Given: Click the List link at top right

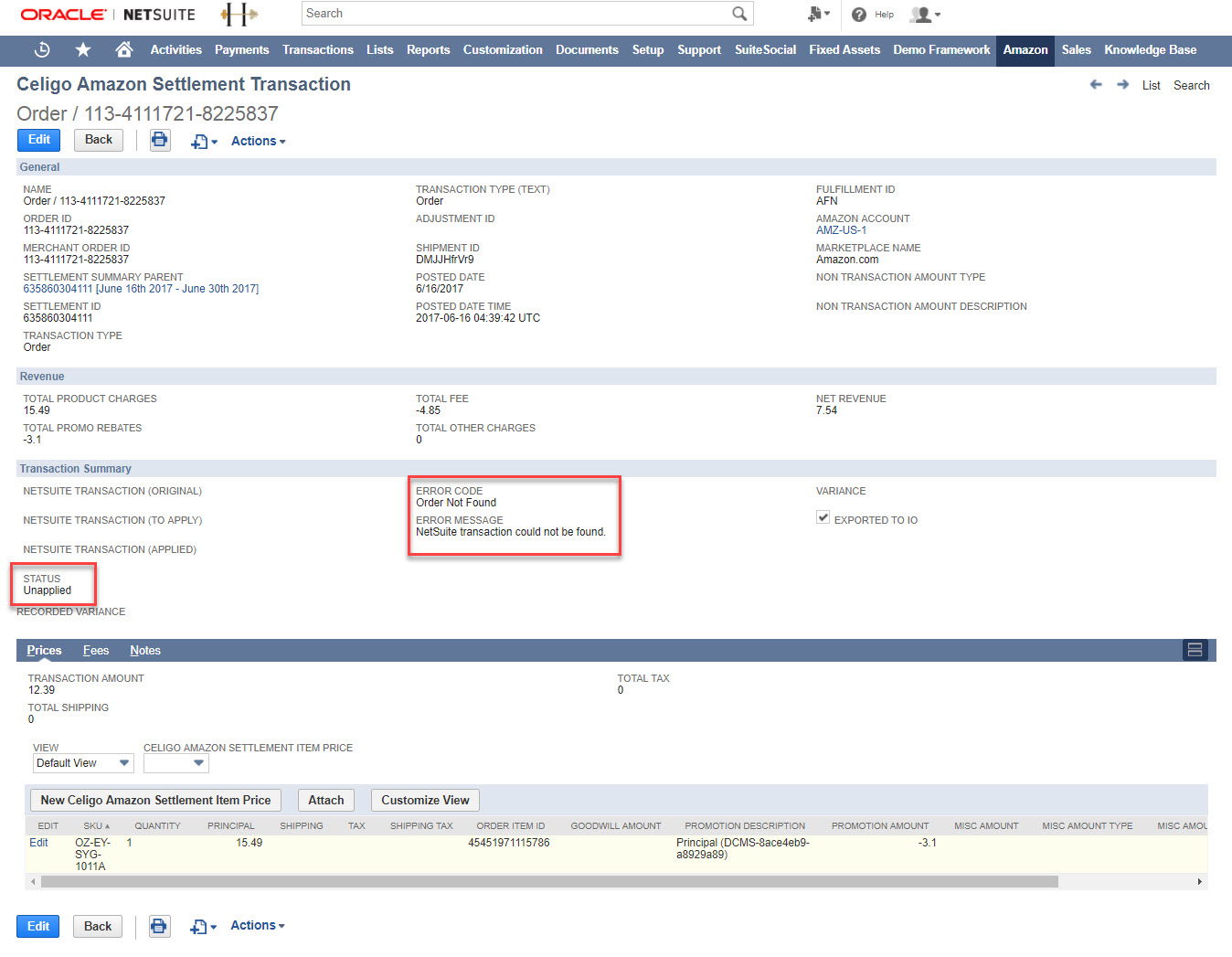Looking at the screenshot, I should [x=1151, y=85].
